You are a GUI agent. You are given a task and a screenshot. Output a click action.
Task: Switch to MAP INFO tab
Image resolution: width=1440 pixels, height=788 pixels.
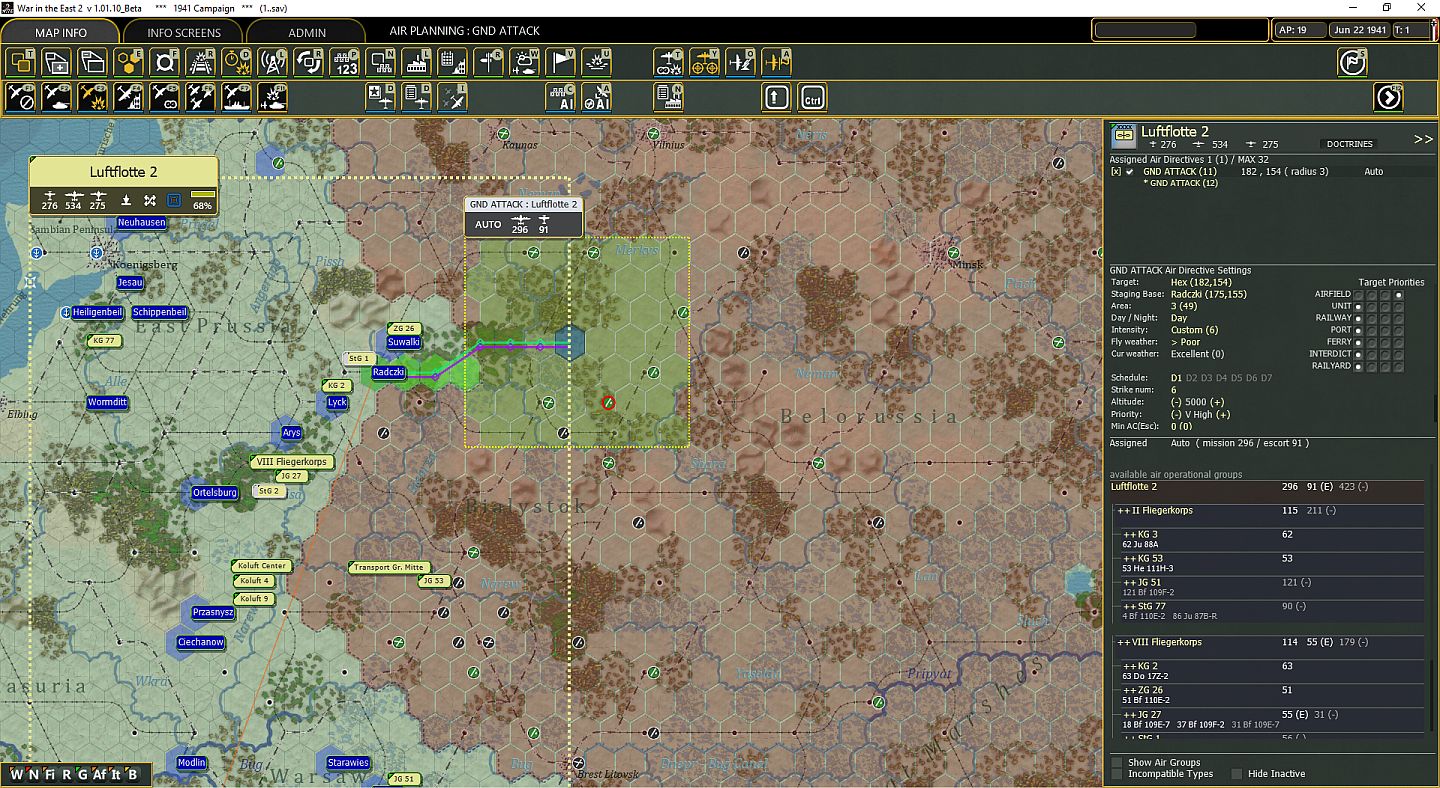61,32
